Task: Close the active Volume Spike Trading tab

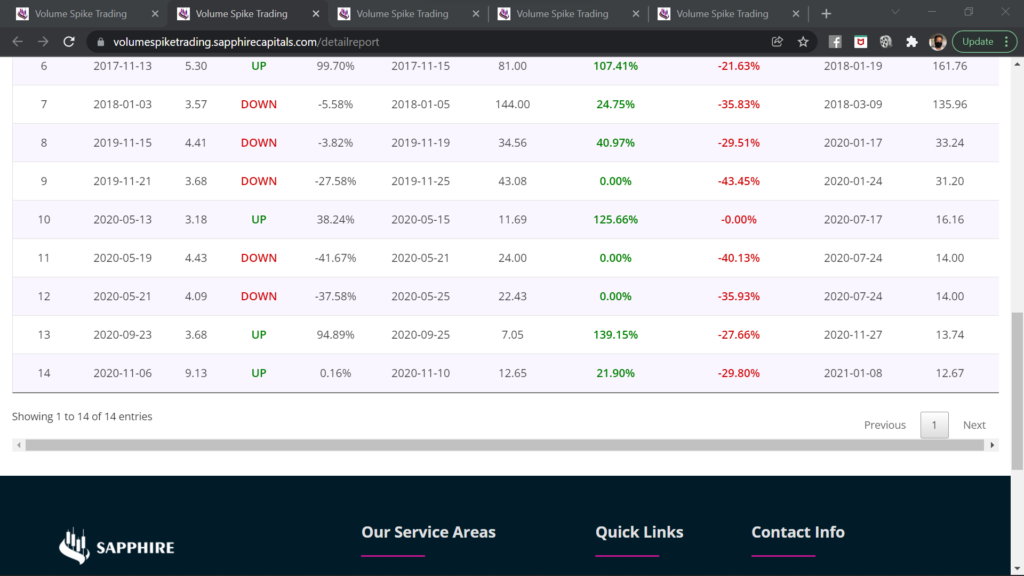Action: pyautogui.click(x=314, y=14)
